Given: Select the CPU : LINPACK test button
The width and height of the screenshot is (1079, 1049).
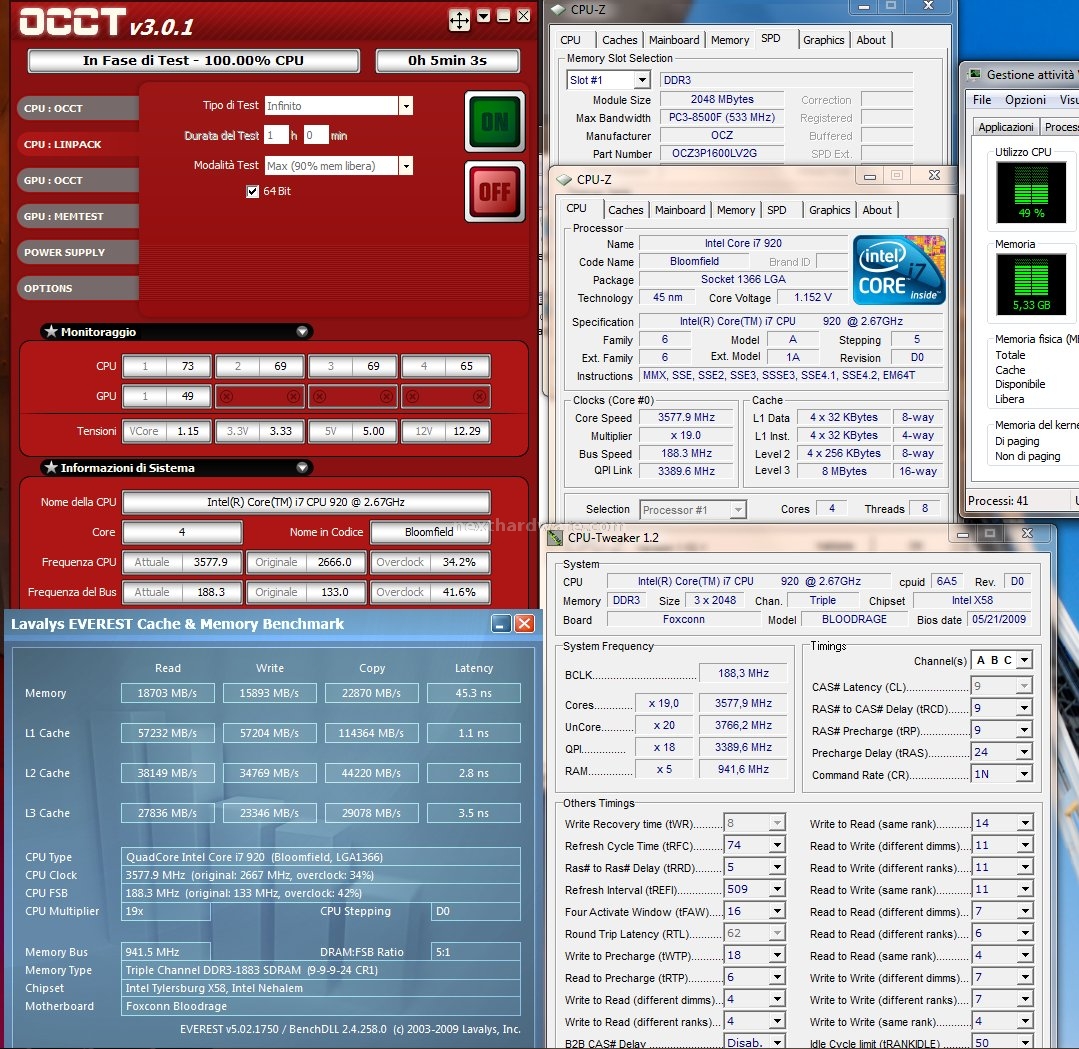Looking at the screenshot, I should click(x=77, y=145).
